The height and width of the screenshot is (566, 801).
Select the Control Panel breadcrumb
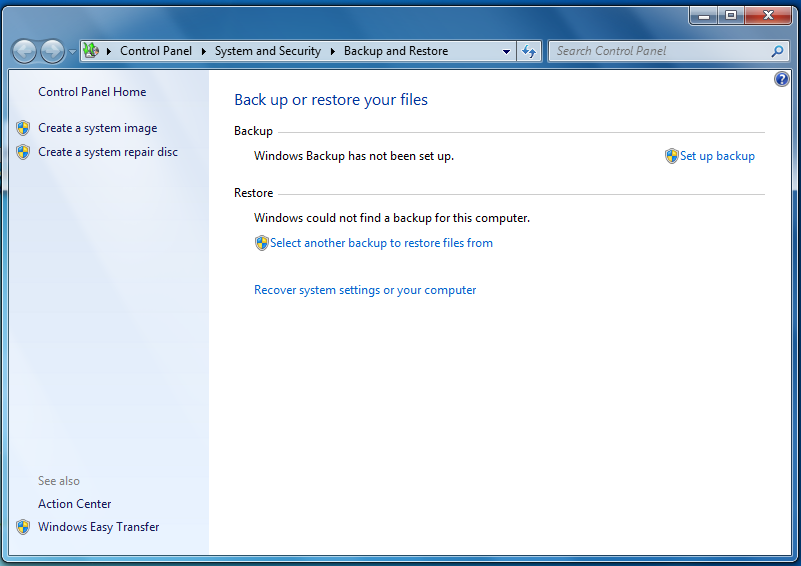click(x=156, y=51)
